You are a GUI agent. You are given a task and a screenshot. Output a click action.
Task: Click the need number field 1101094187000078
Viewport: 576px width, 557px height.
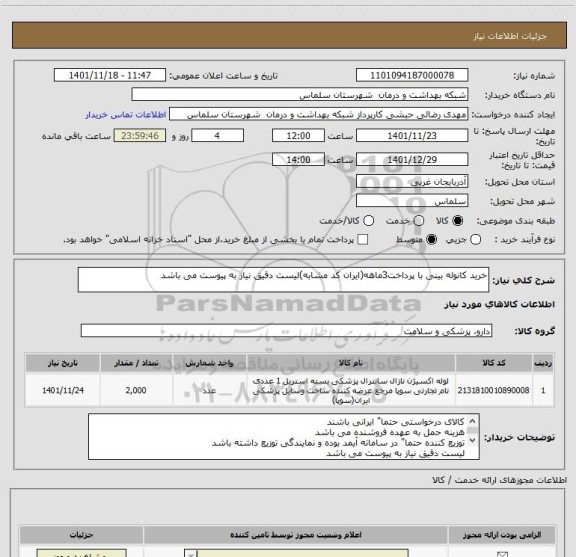412,75
